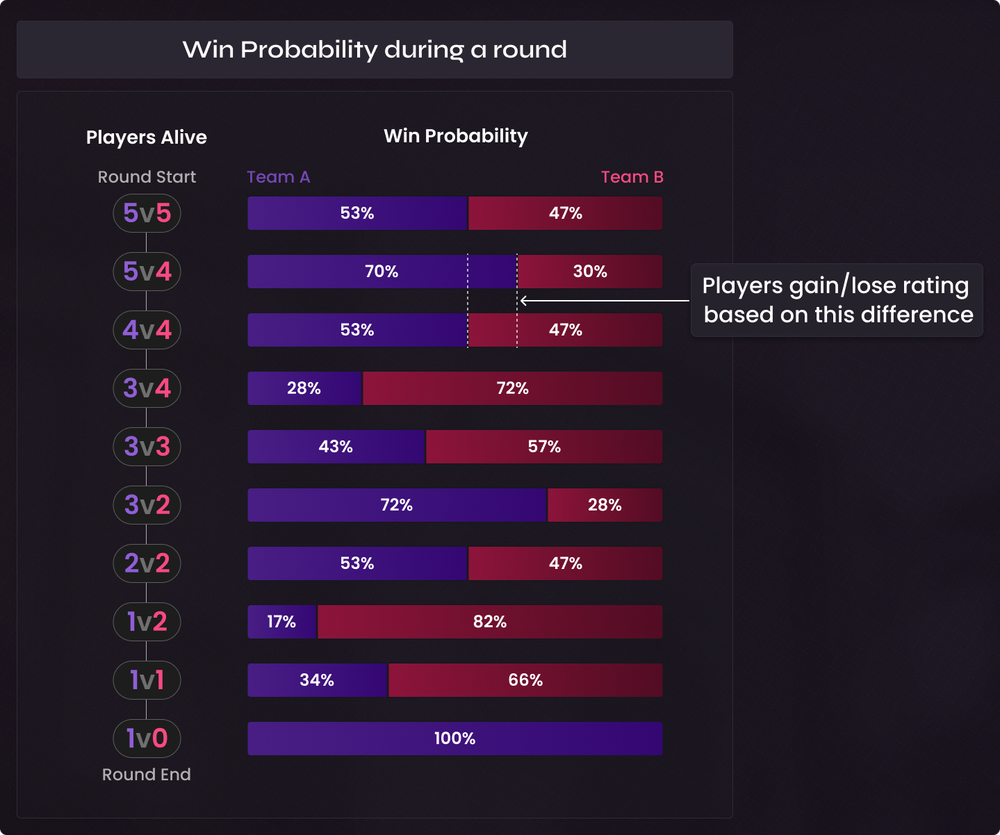Click the Round Start label
This screenshot has width=1000, height=835.
coord(146,177)
